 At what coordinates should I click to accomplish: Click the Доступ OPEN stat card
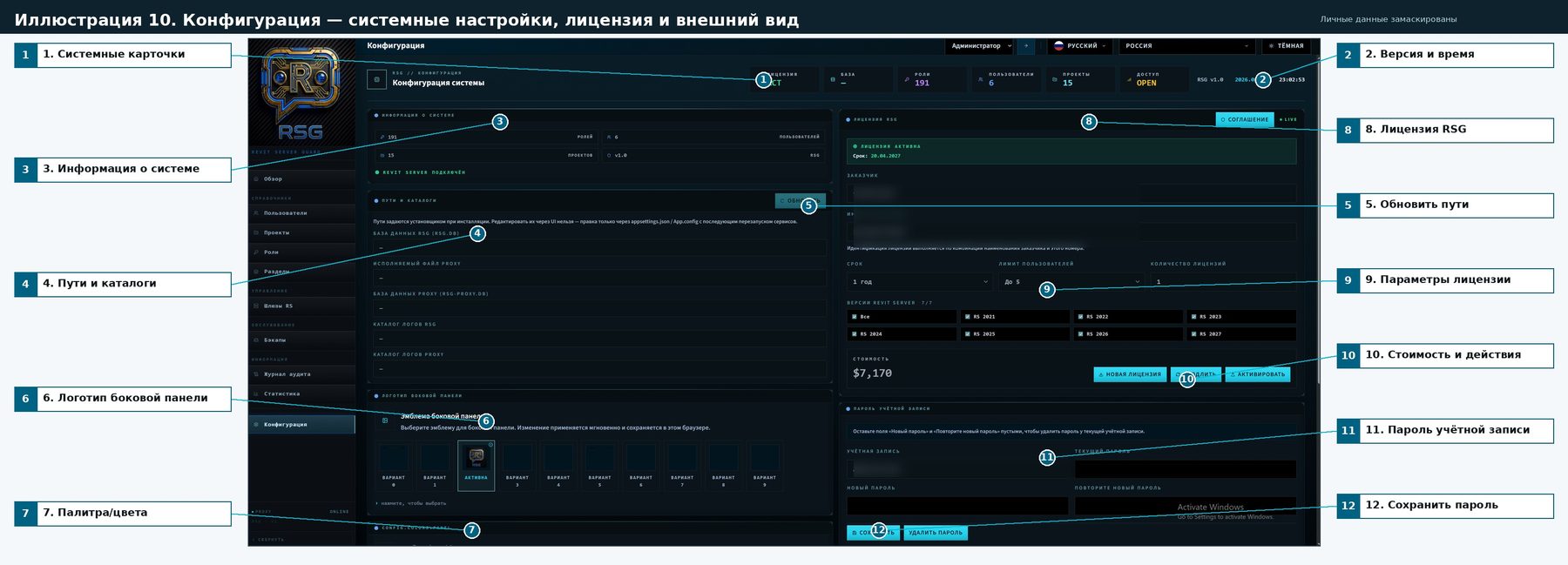coord(1154,79)
